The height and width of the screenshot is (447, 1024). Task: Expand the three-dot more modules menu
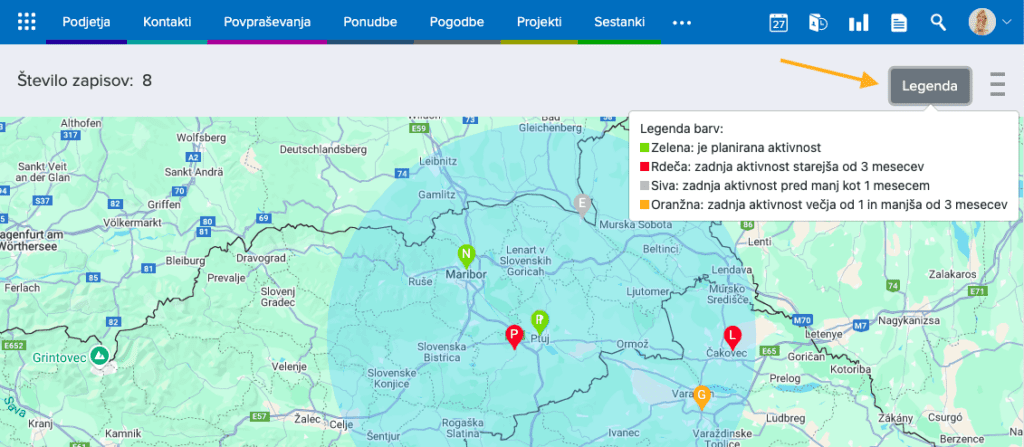coord(682,22)
